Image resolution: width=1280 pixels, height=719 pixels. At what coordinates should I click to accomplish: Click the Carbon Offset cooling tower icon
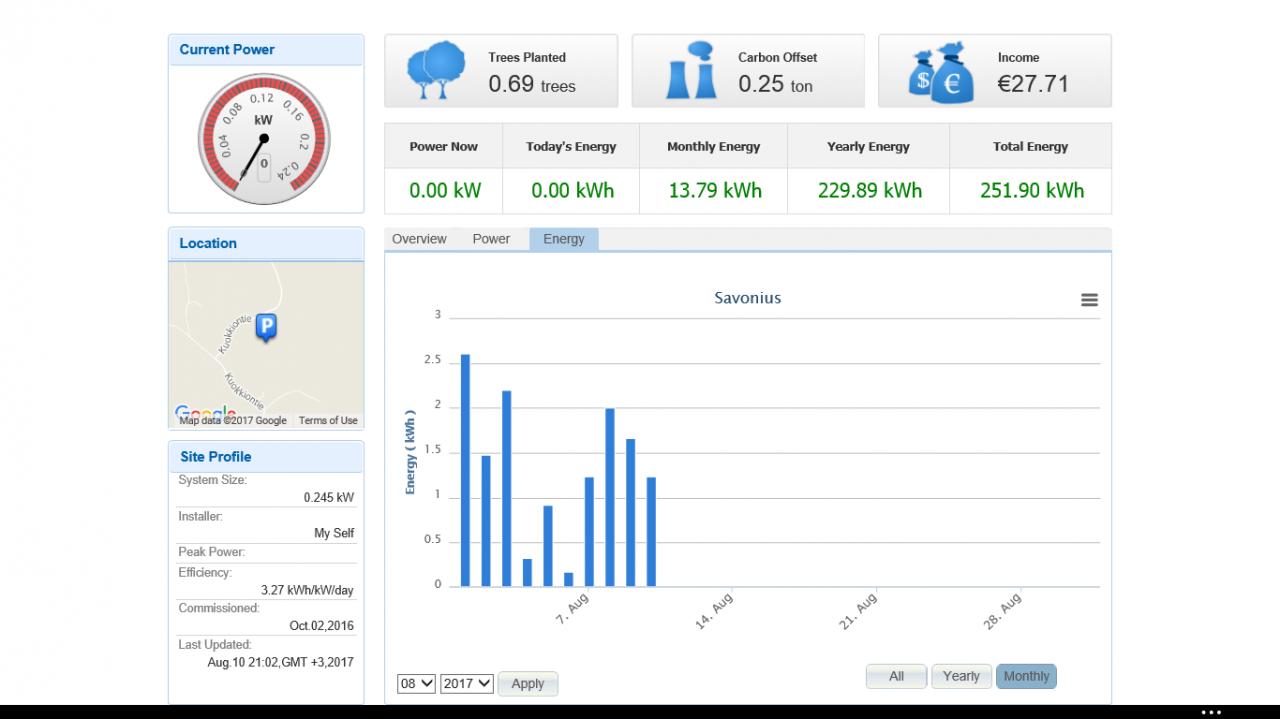690,71
